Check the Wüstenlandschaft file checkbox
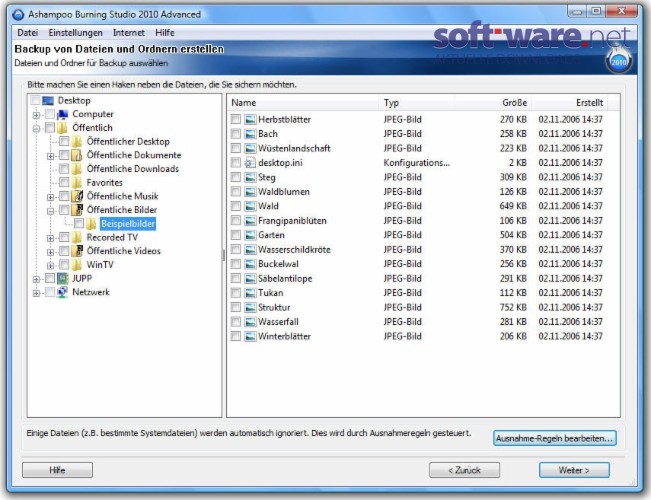The image size is (651, 500). (236, 148)
